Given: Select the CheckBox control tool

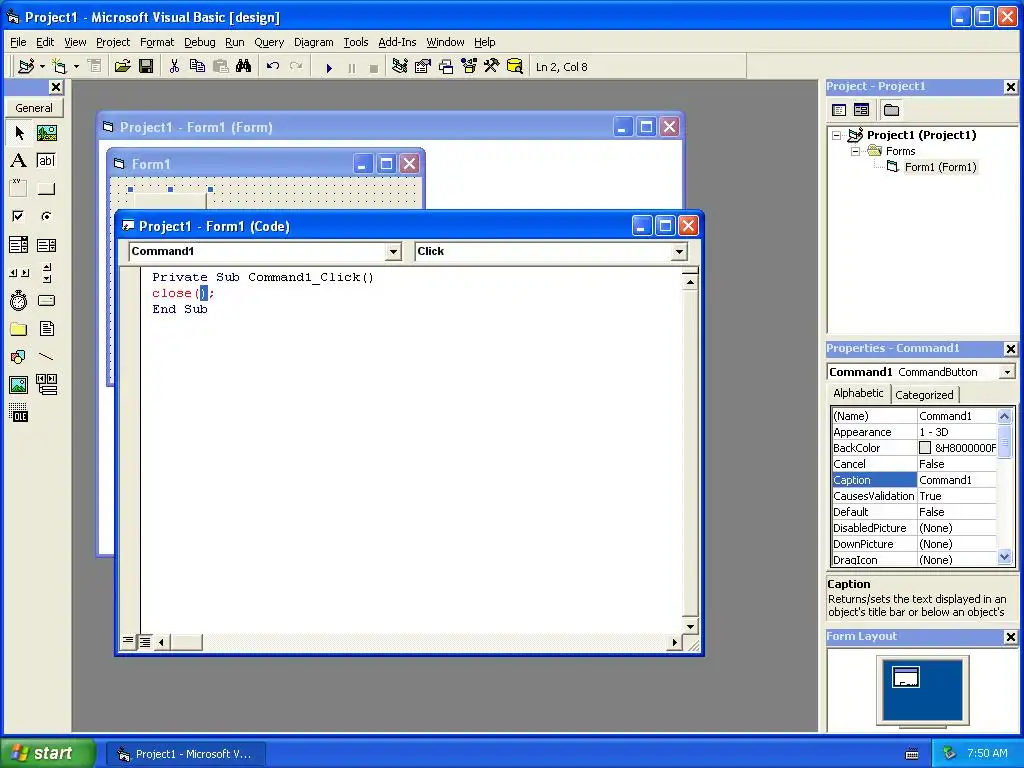Looking at the screenshot, I should [x=19, y=216].
